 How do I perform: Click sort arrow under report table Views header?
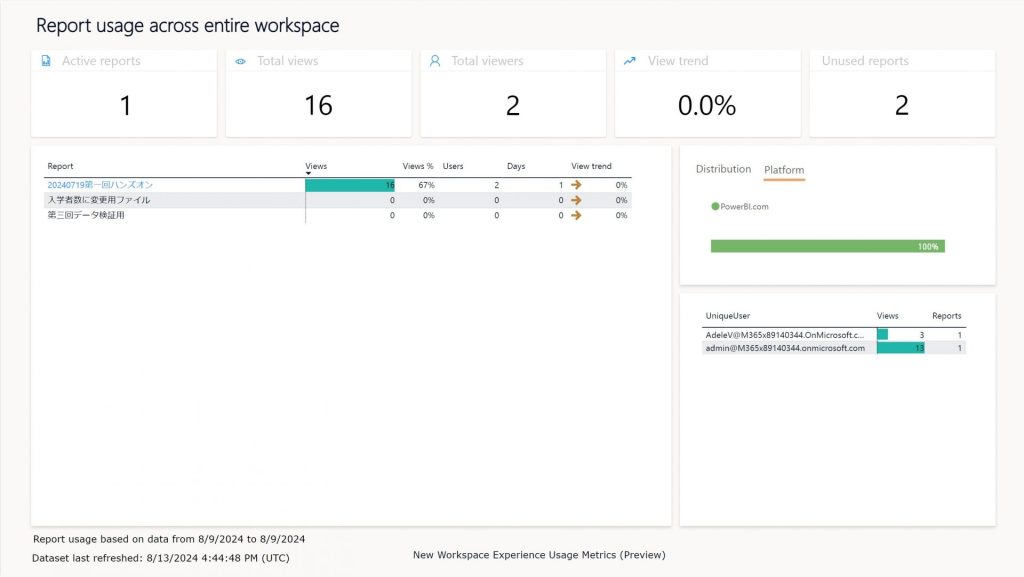308,174
